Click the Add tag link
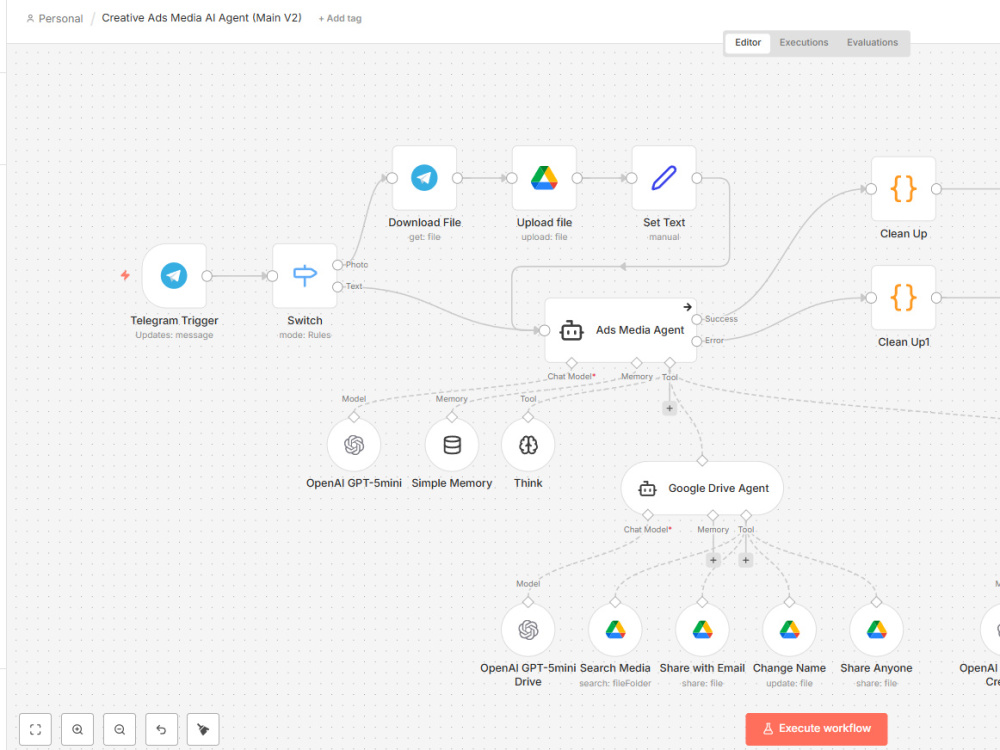The height and width of the screenshot is (750, 1000). tap(340, 18)
